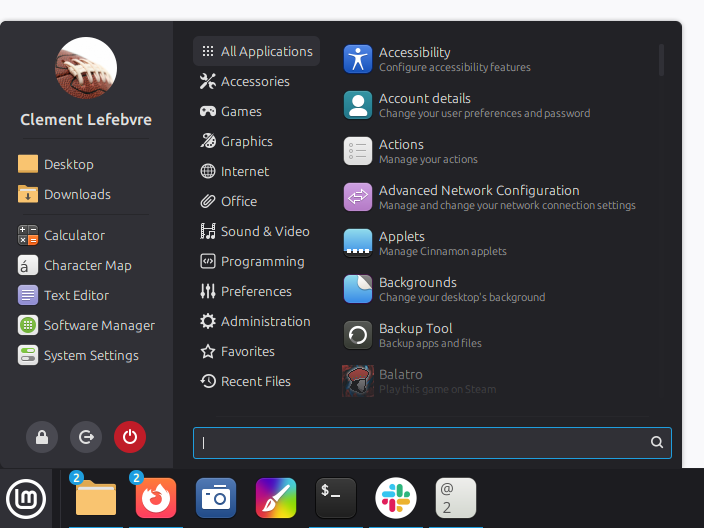Click the applications list scrollbar

[661, 60]
